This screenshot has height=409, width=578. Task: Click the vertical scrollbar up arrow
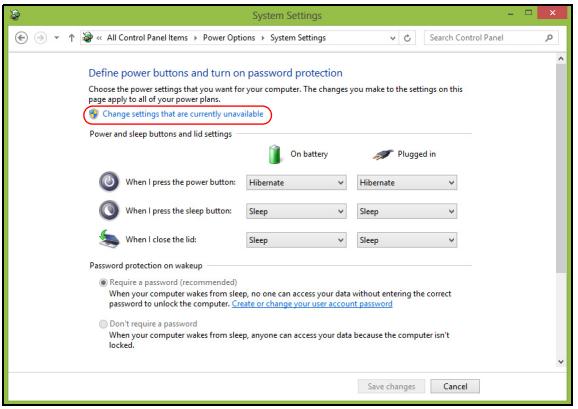point(561,59)
